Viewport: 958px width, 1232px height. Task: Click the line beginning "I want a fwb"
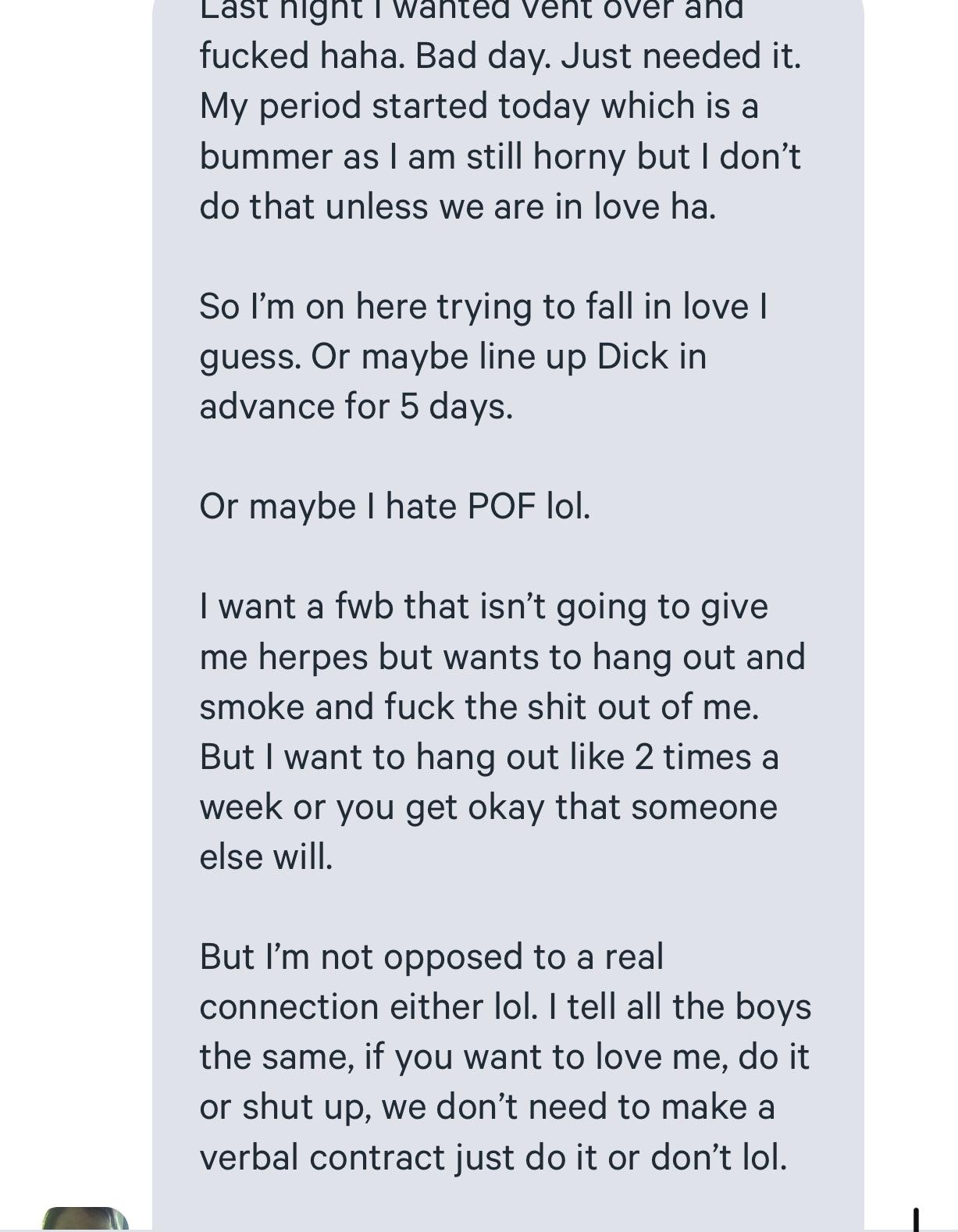(x=483, y=606)
